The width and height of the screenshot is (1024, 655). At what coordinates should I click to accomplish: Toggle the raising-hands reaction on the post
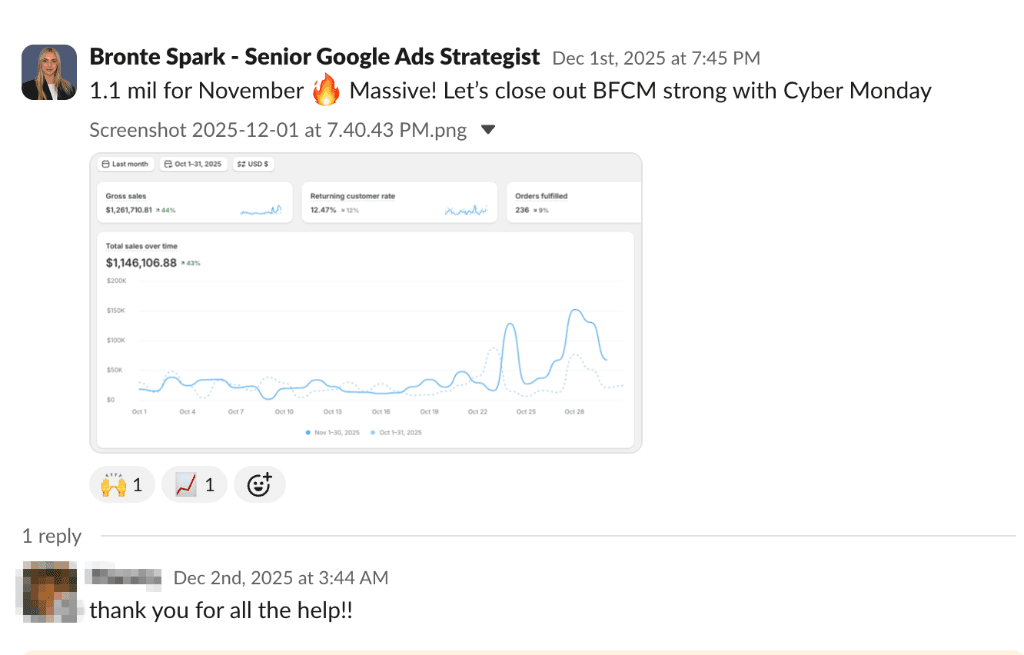tap(121, 484)
